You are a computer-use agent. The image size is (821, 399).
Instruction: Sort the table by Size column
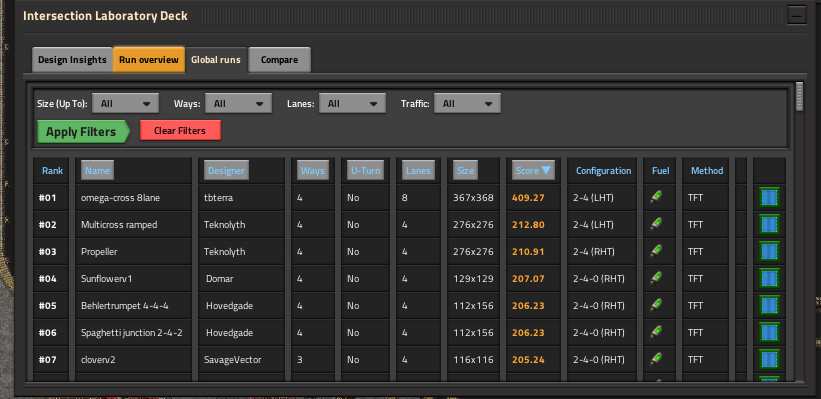(465, 171)
